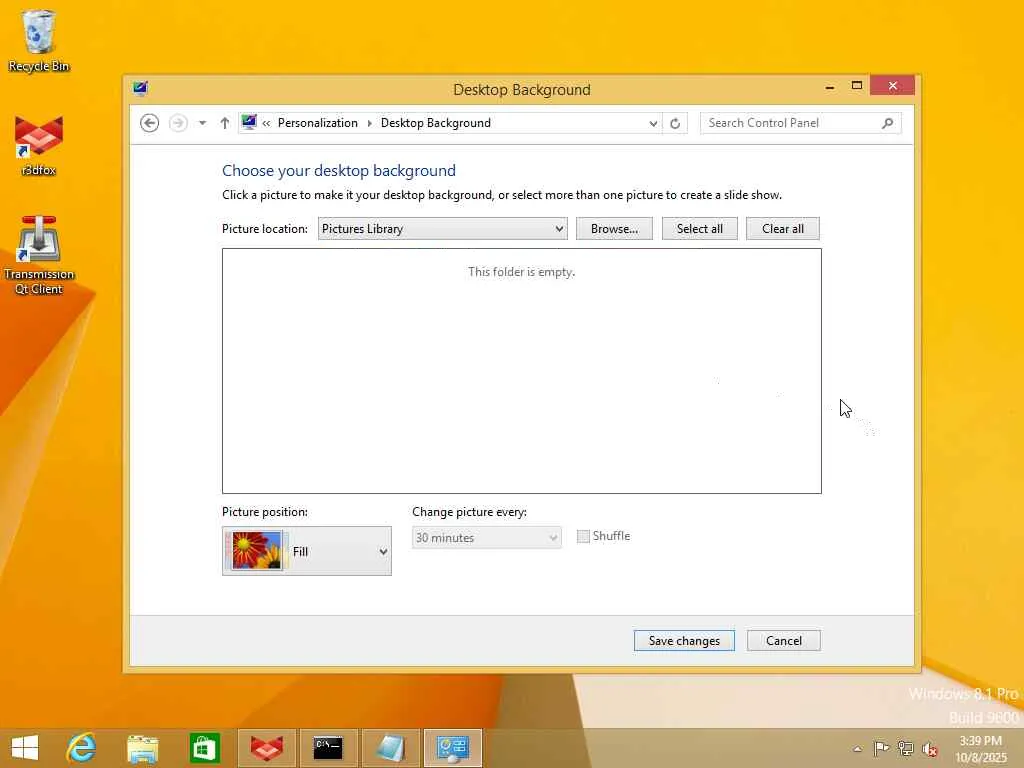1024x768 pixels.
Task: Click the Clear all button
Action: (782, 229)
